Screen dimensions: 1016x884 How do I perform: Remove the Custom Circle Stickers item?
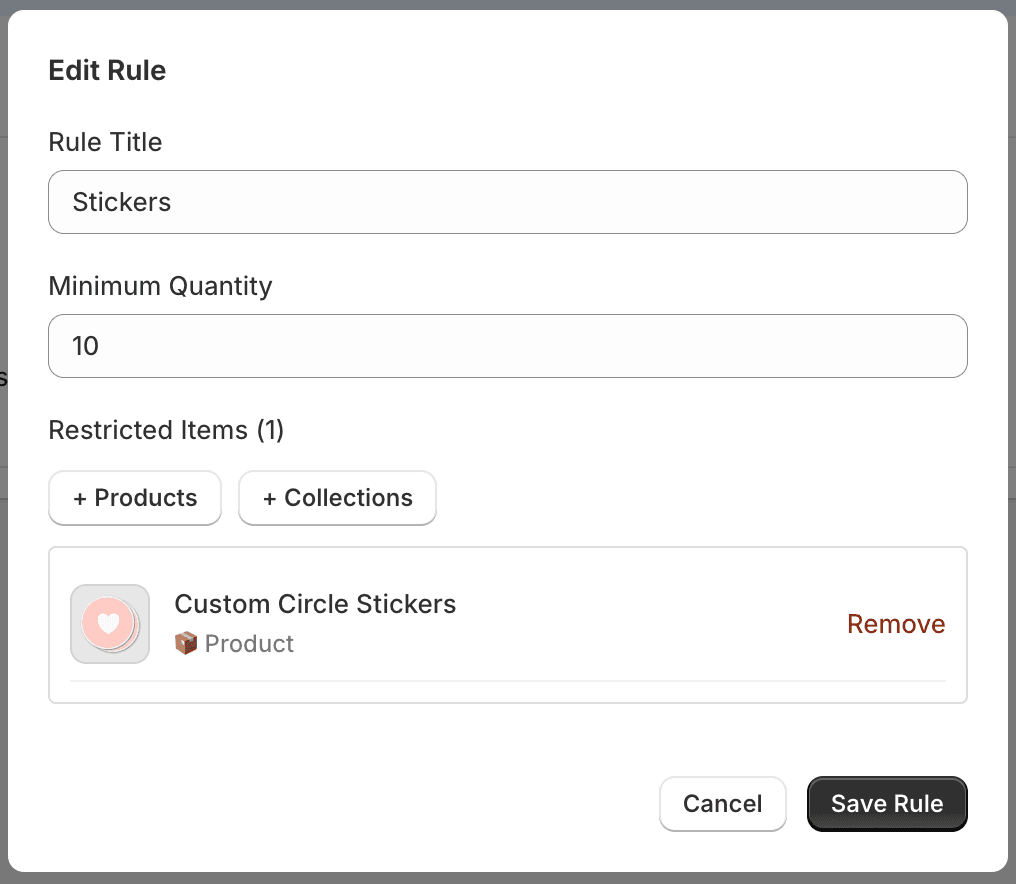pyautogui.click(x=895, y=623)
